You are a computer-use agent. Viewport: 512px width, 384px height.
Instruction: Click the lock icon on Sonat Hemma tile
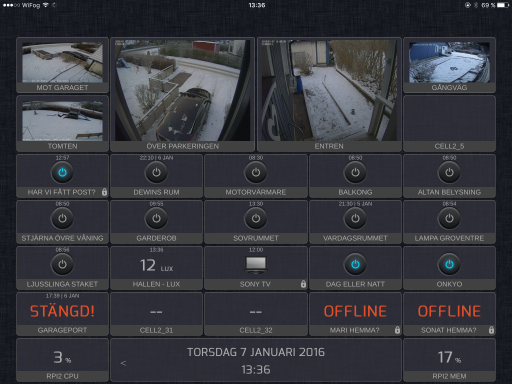click(x=491, y=330)
